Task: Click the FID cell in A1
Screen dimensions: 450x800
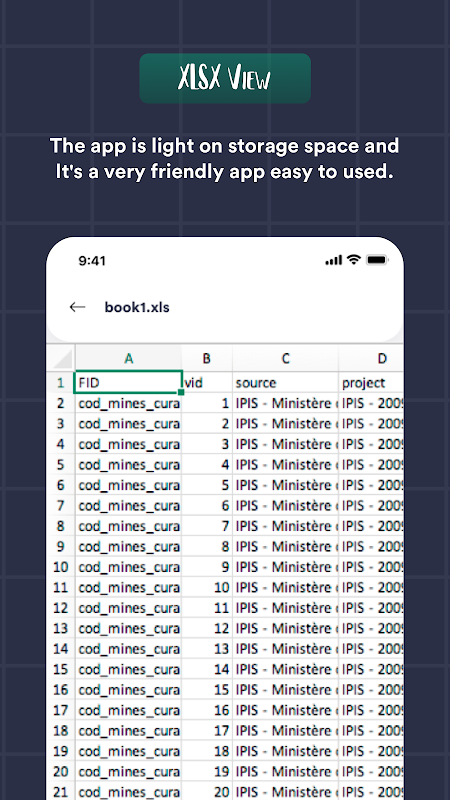Action: pyautogui.click(x=129, y=383)
